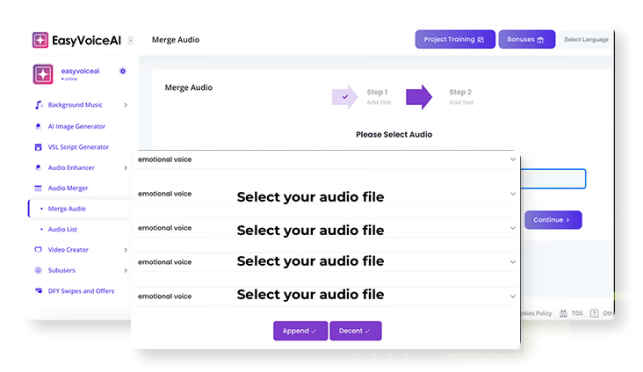Click the blue-outlined input field
This screenshot has width=643, height=372.
553,179
